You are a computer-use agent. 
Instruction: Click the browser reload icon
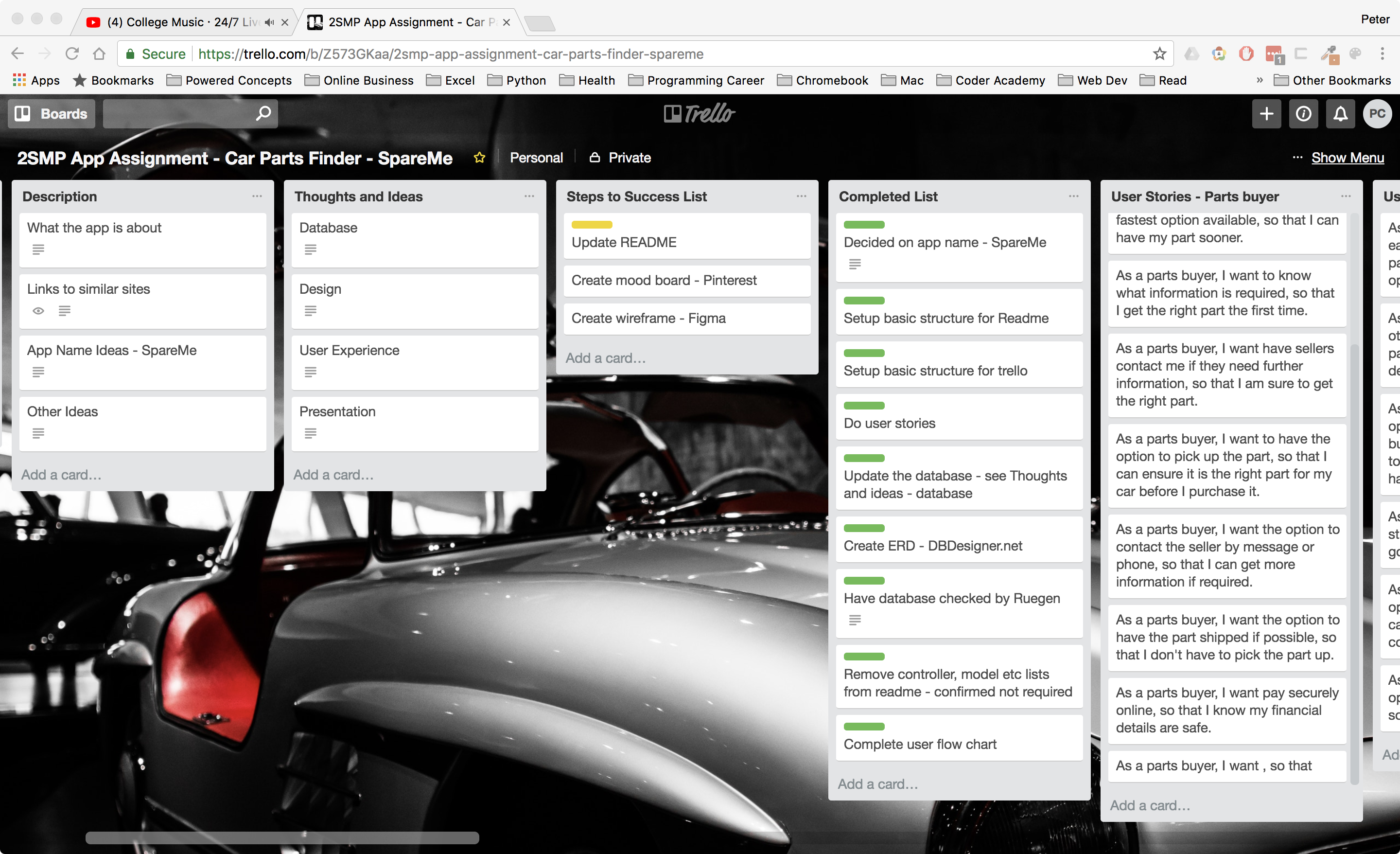(x=71, y=54)
